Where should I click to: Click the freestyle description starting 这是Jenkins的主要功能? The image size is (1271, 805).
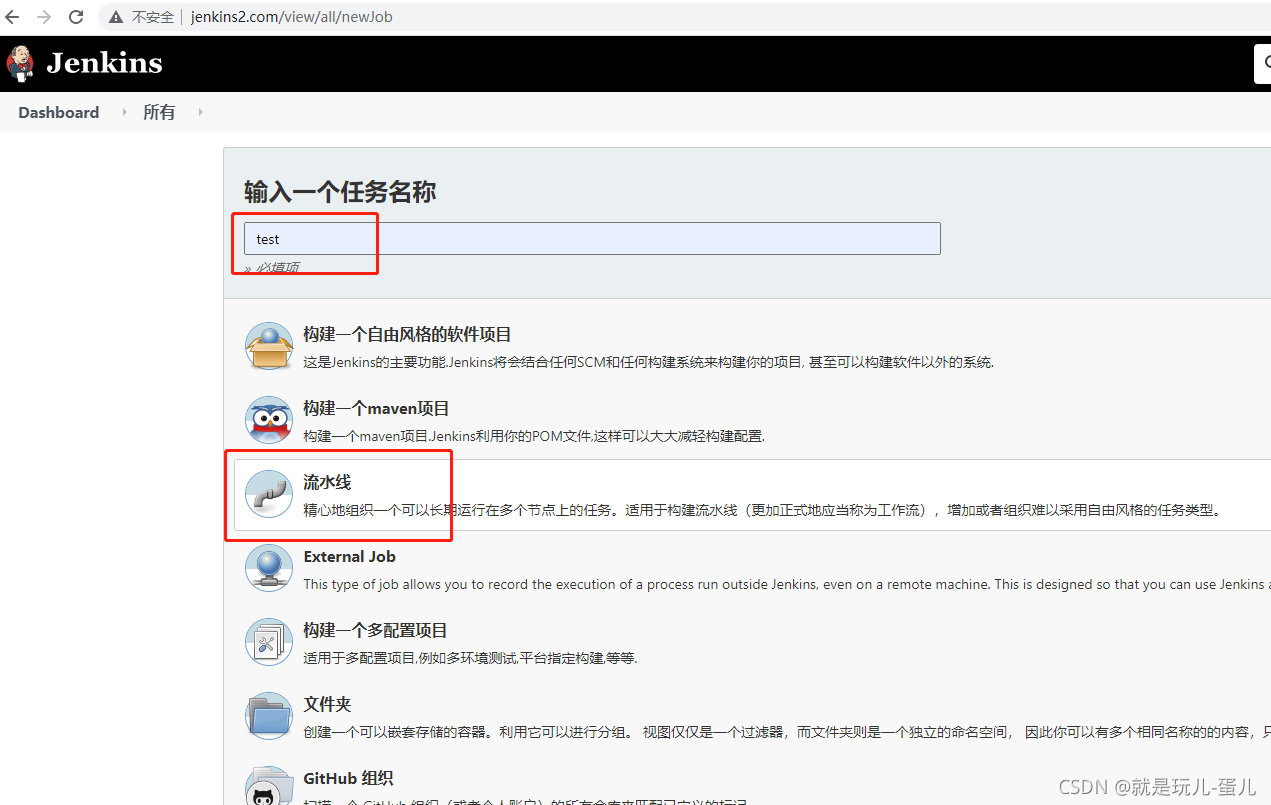(x=648, y=362)
